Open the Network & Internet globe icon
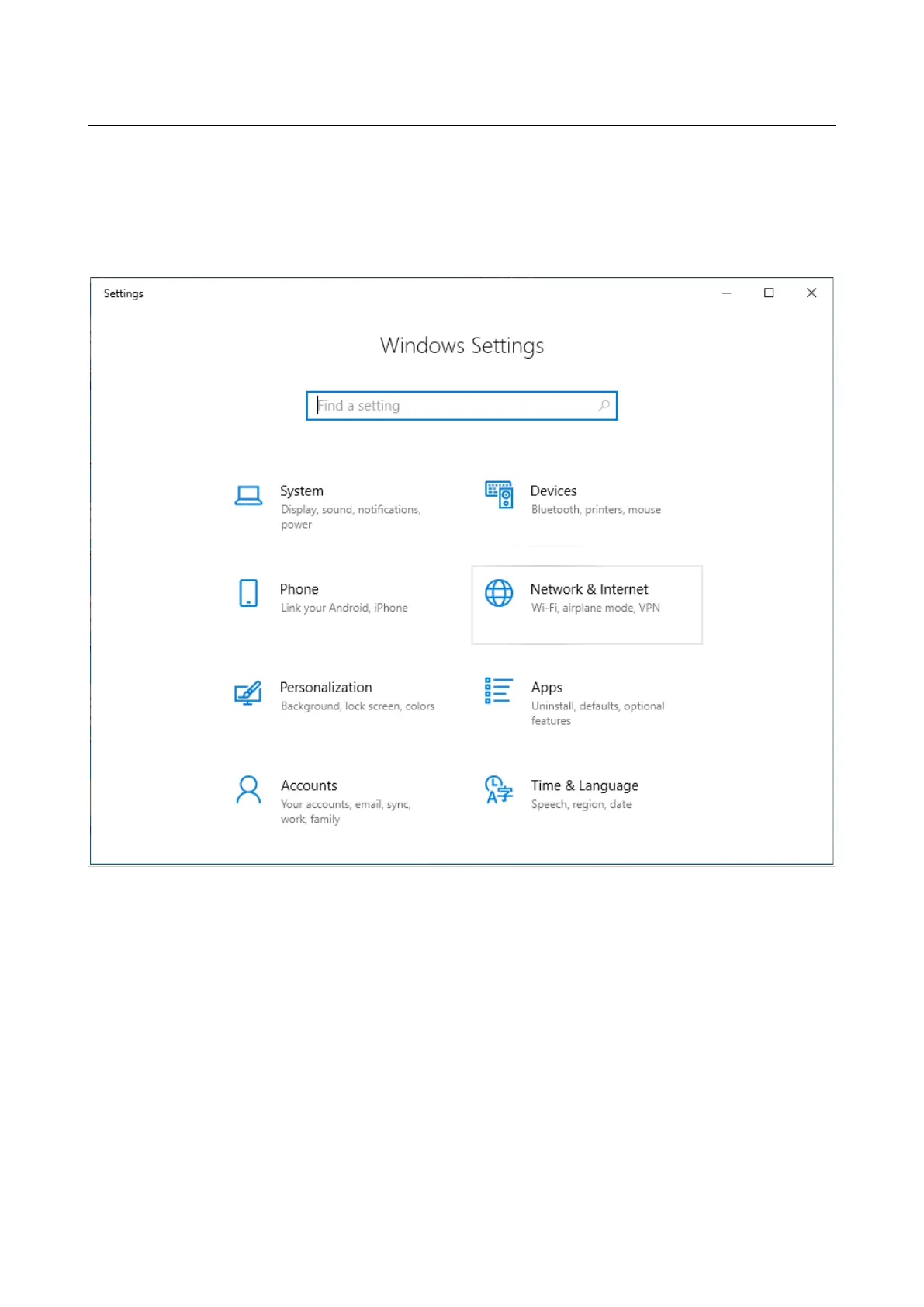The width and height of the screenshot is (924, 1307). (x=499, y=593)
